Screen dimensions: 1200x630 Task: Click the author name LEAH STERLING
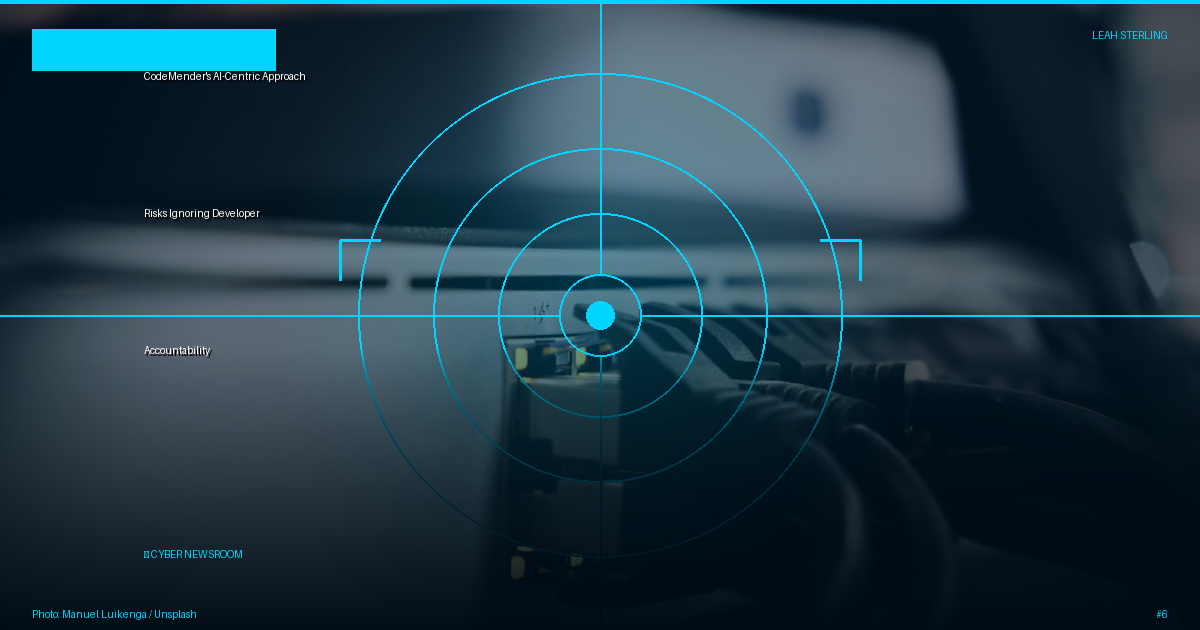click(1129, 35)
